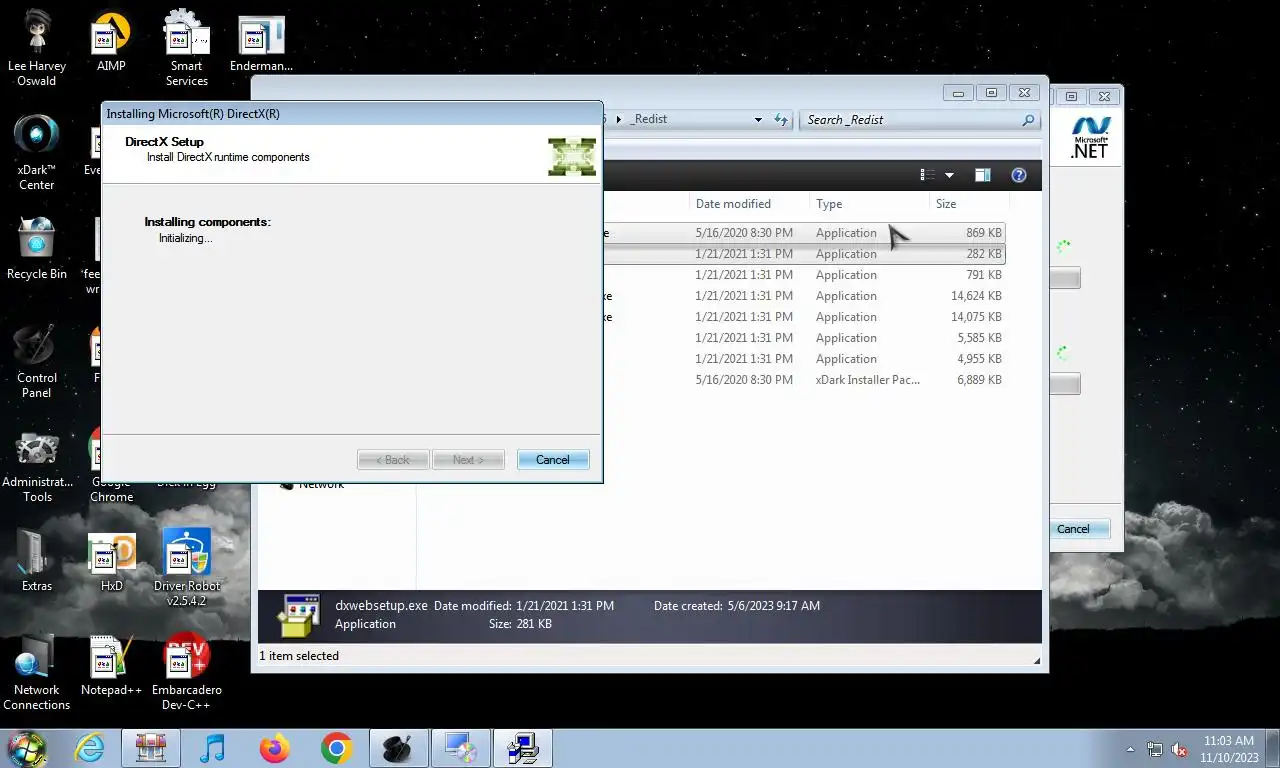Viewport: 1280px width, 768px height.
Task: Cancel the Microsoft .NET installer window
Action: [1073, 529]
